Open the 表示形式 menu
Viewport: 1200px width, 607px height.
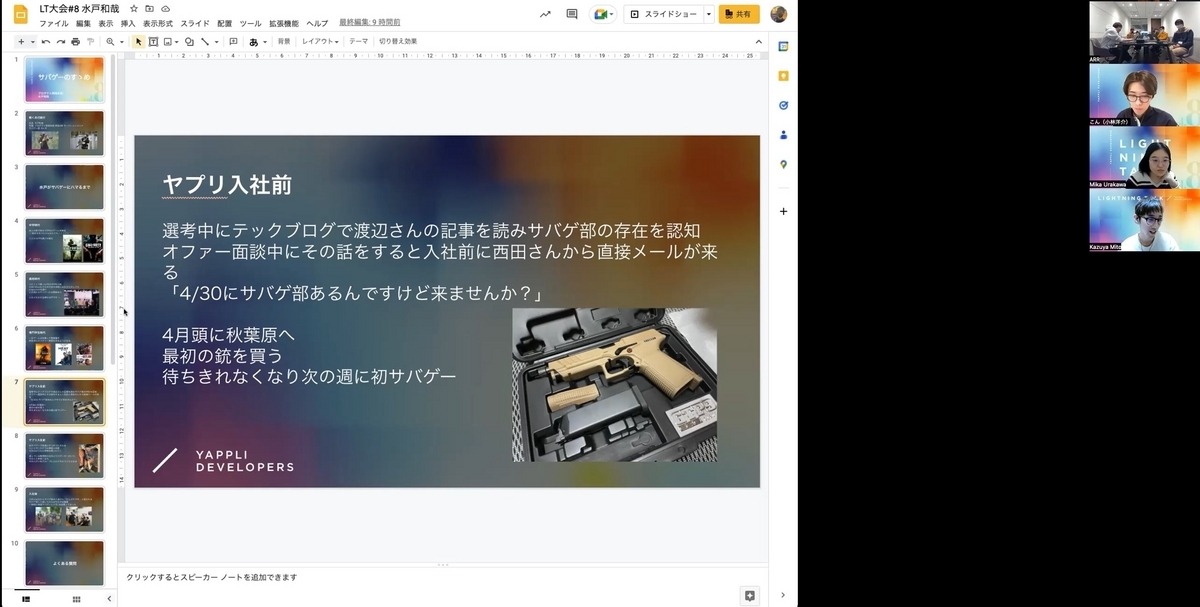tap(158, 23)
